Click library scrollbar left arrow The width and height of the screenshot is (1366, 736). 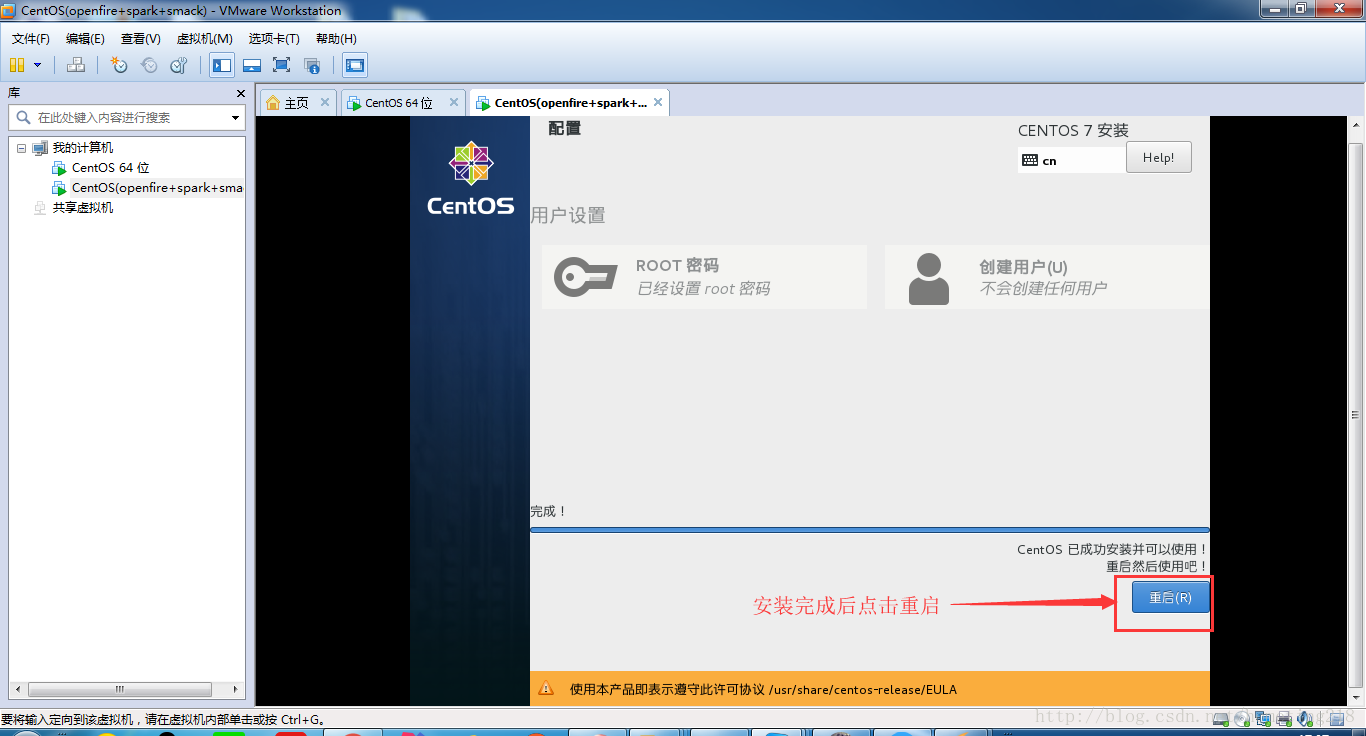point(16,690)
